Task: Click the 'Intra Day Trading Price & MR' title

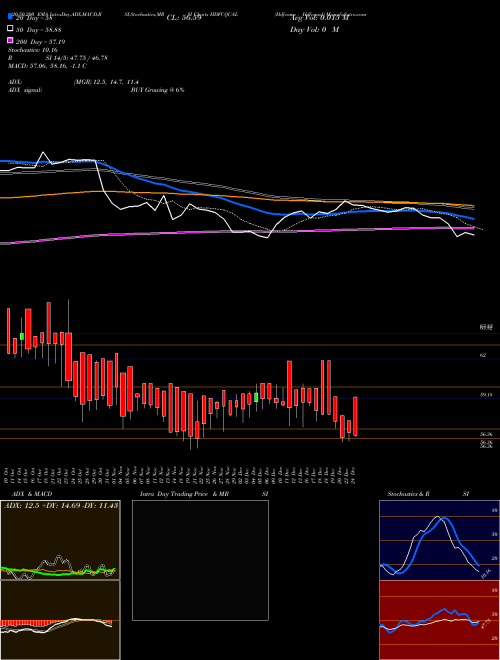Action: click(x=184, y=494)
